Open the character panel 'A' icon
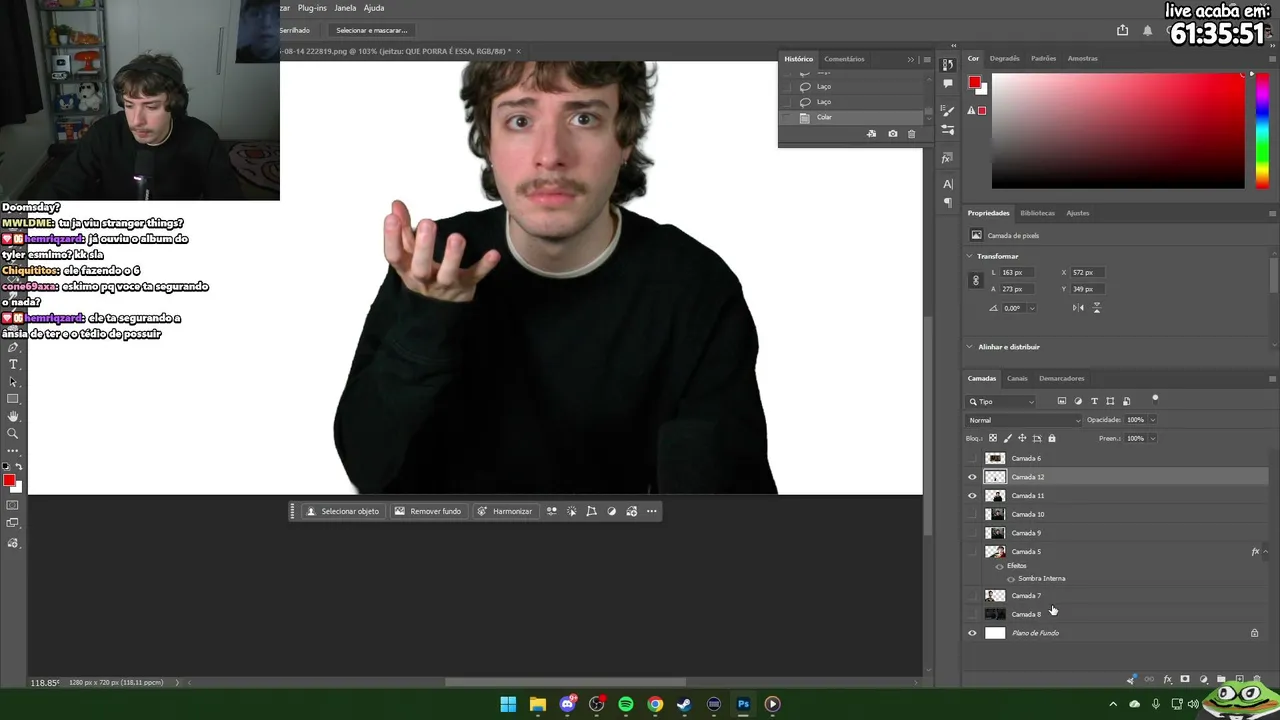The width and height of the screenshot is (1280, 720). 948,184
